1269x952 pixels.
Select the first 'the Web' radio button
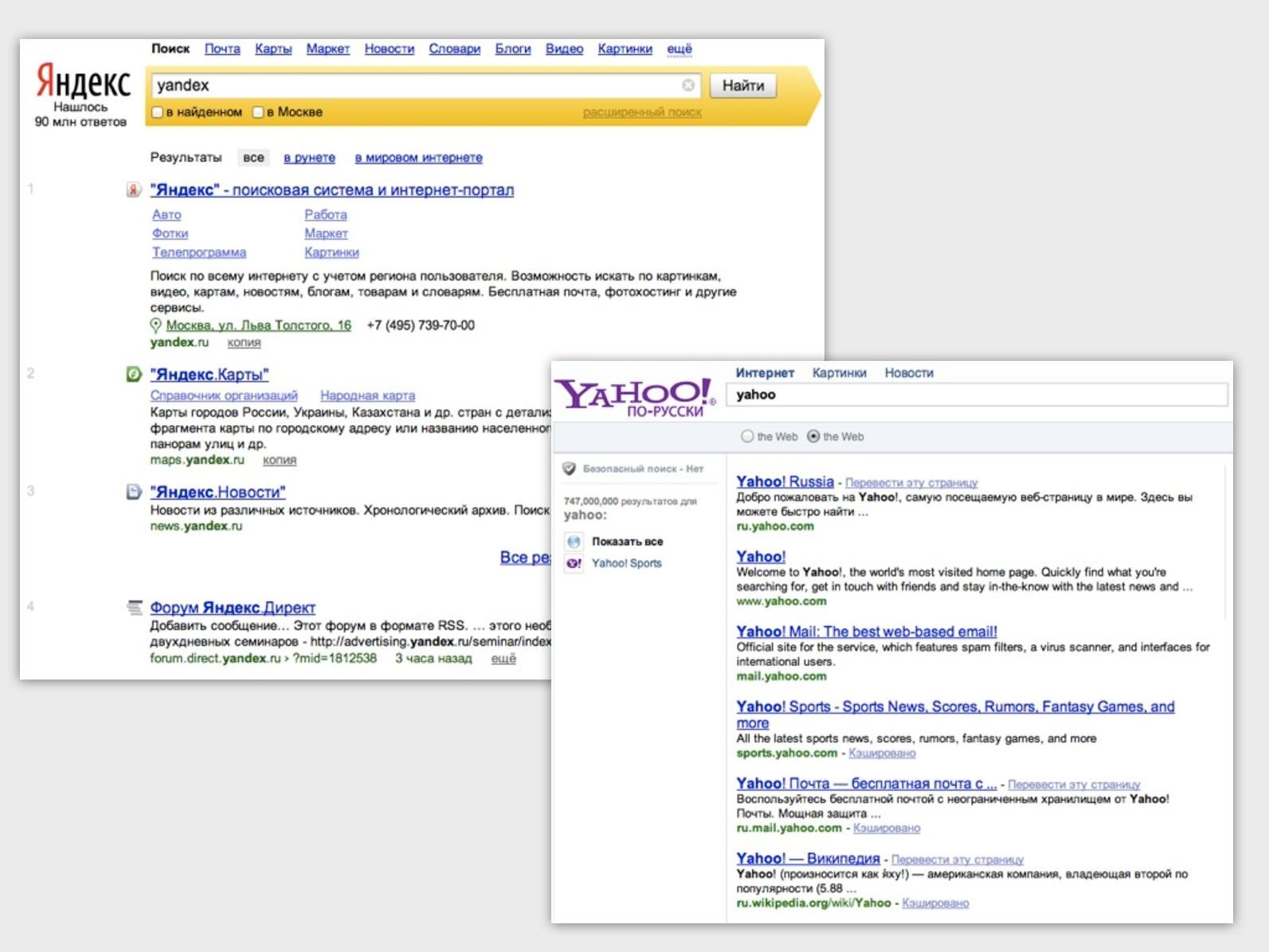(747, 437)
